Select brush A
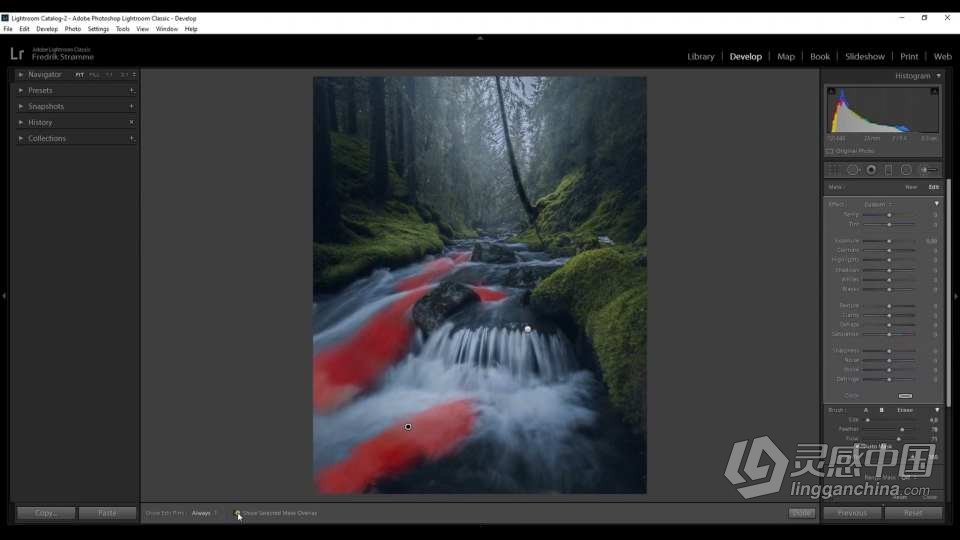960x540 pixels. pyautogui.click(x=866, y=410)
